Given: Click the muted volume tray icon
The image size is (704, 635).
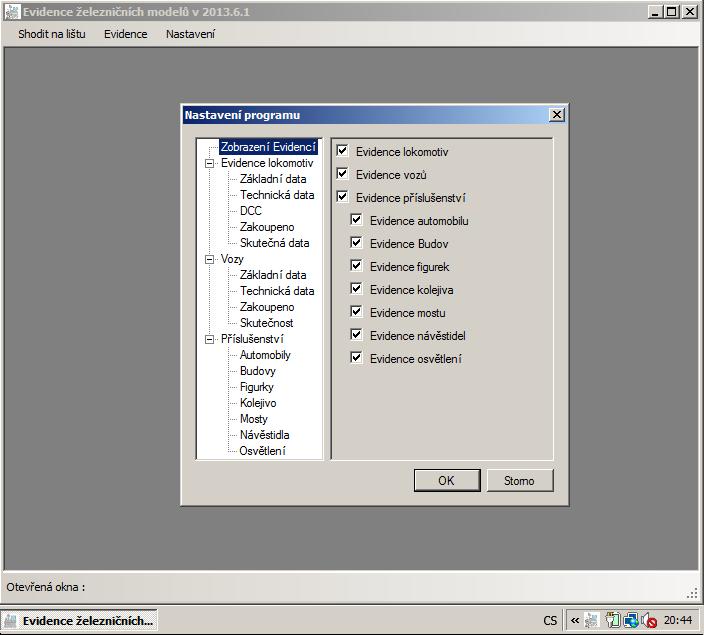Looking at the screenshot, I should pos(648,621).
